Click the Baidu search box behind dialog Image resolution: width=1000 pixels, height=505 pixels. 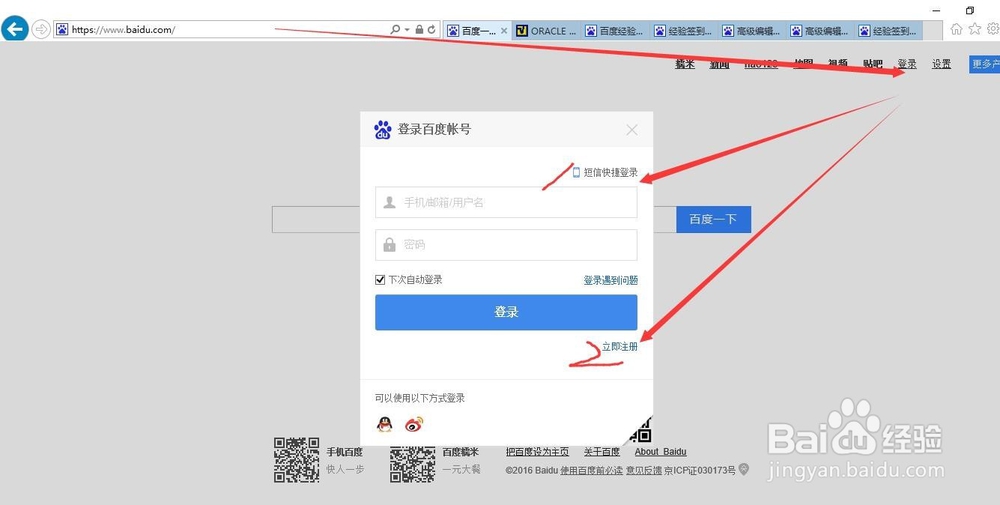tap(316, 219)
